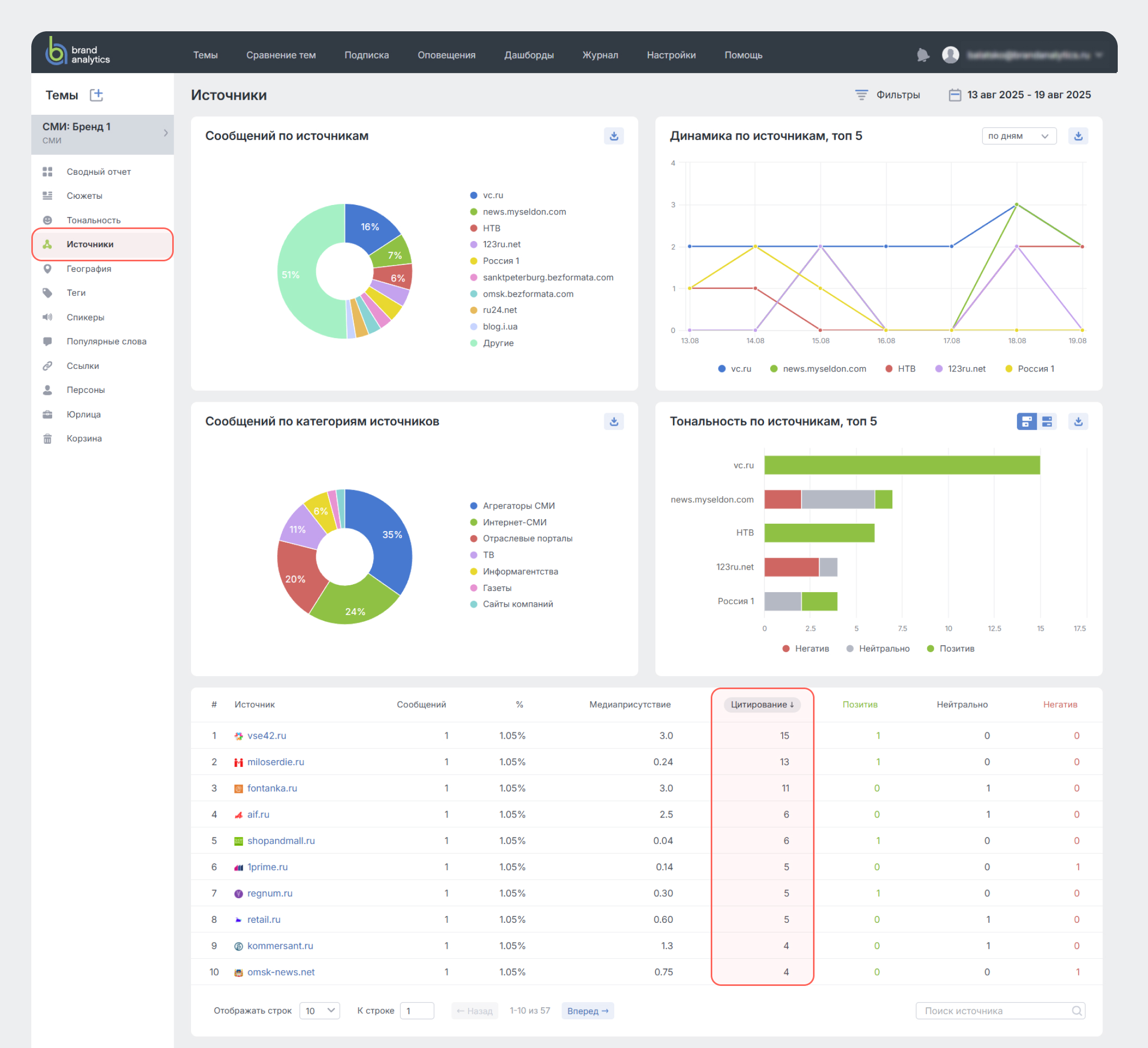The width and height of the screenshot is (1148, 1048).
Task: Open the omsk-news.net source link
Action: click(x=281, y=972)
